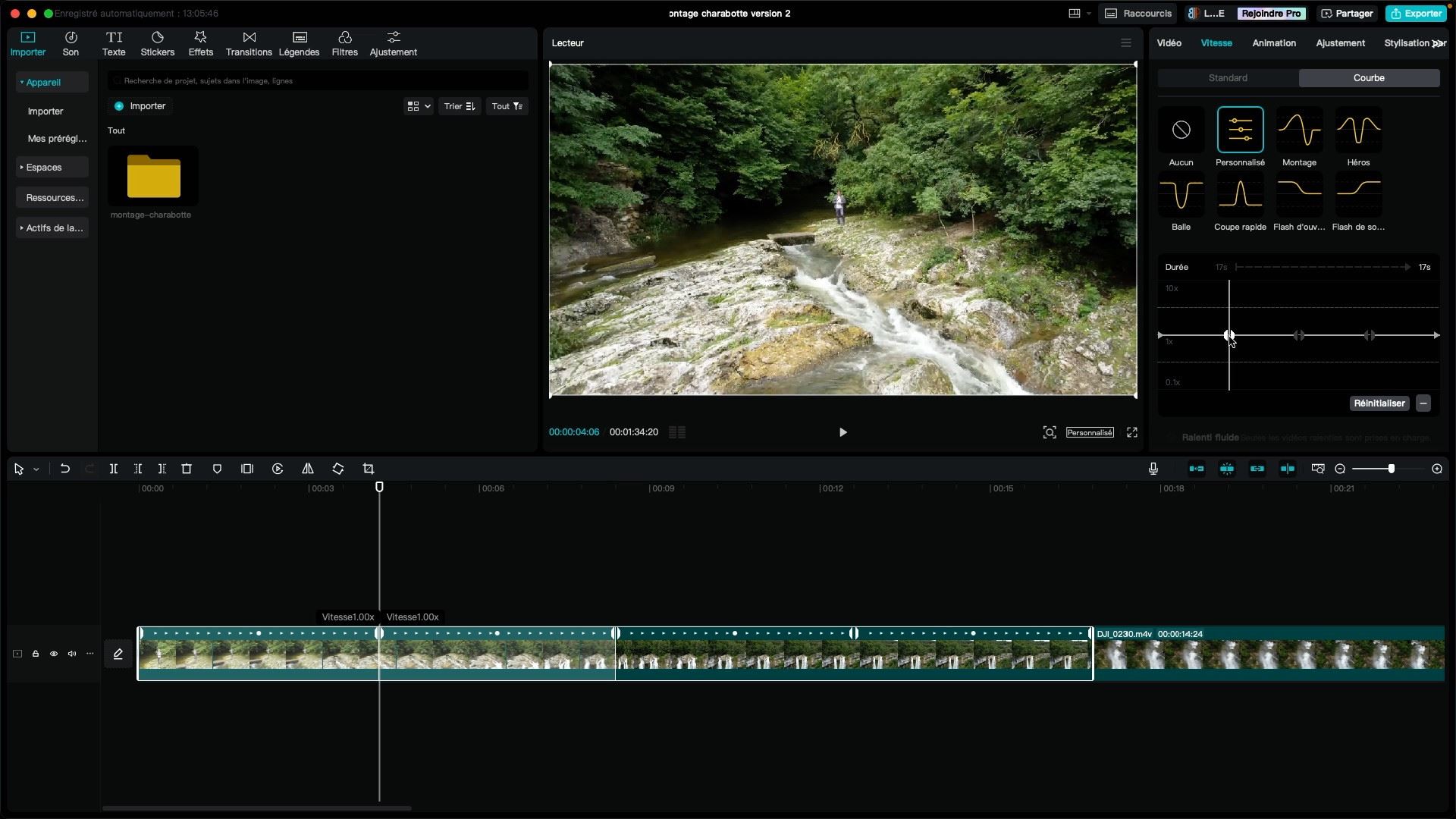The image size is (1456, 819).
Task: Click the snapshot focus icon in the player
Action: pos(1050,432)
